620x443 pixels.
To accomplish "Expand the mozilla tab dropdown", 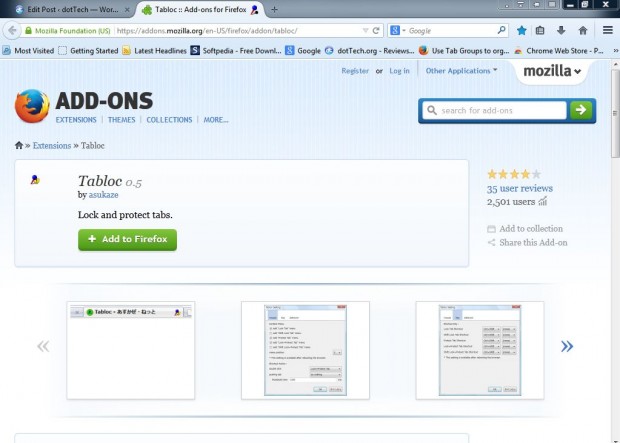I will (x=552, y=71).
